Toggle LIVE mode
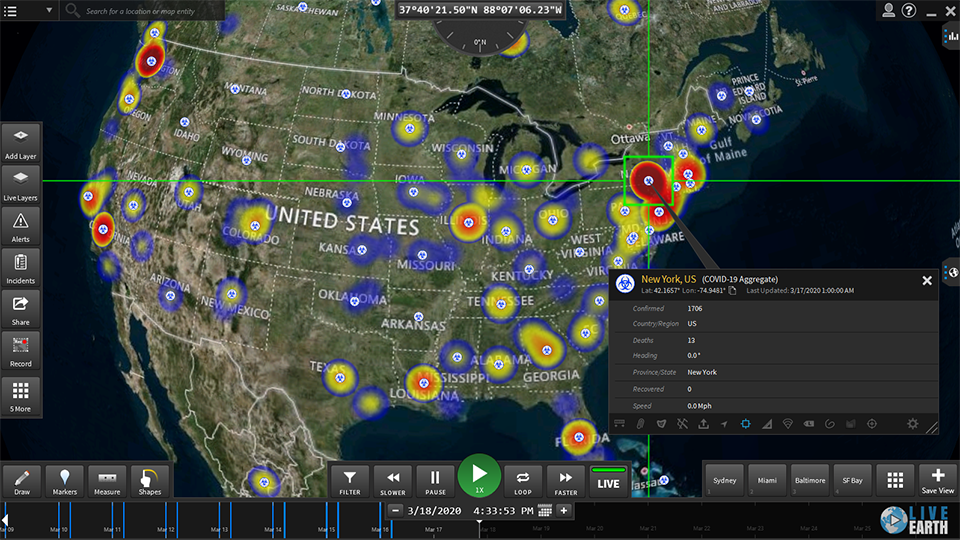 [x=608, y=481]
